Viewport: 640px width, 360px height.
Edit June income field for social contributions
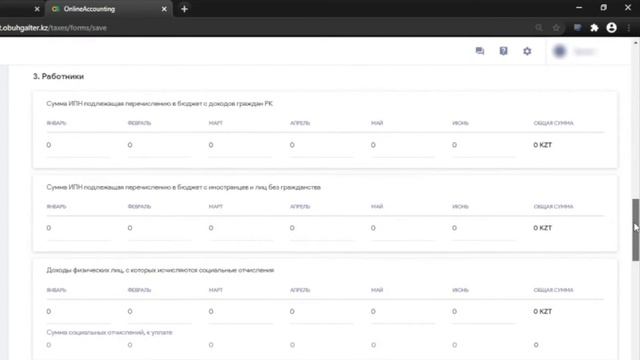pyautogui.click(x=484, y=312)
